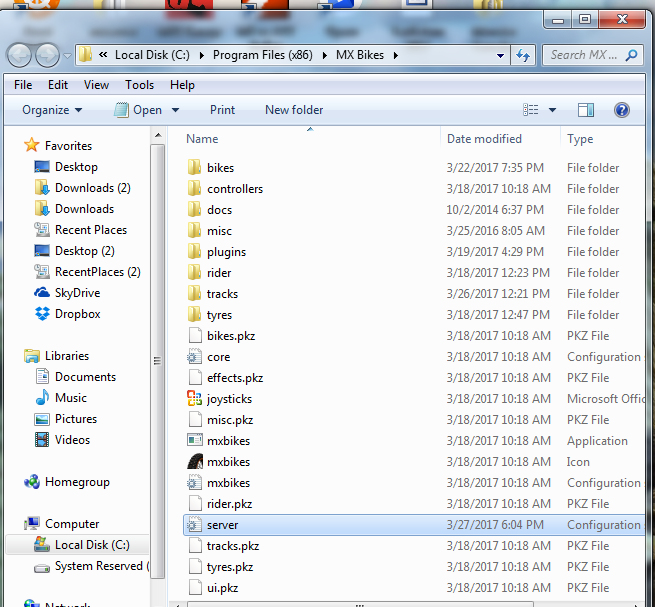The height and width of the screenshot is (607, 655).
Task: Click the Change your view icon
Action: 531,110
